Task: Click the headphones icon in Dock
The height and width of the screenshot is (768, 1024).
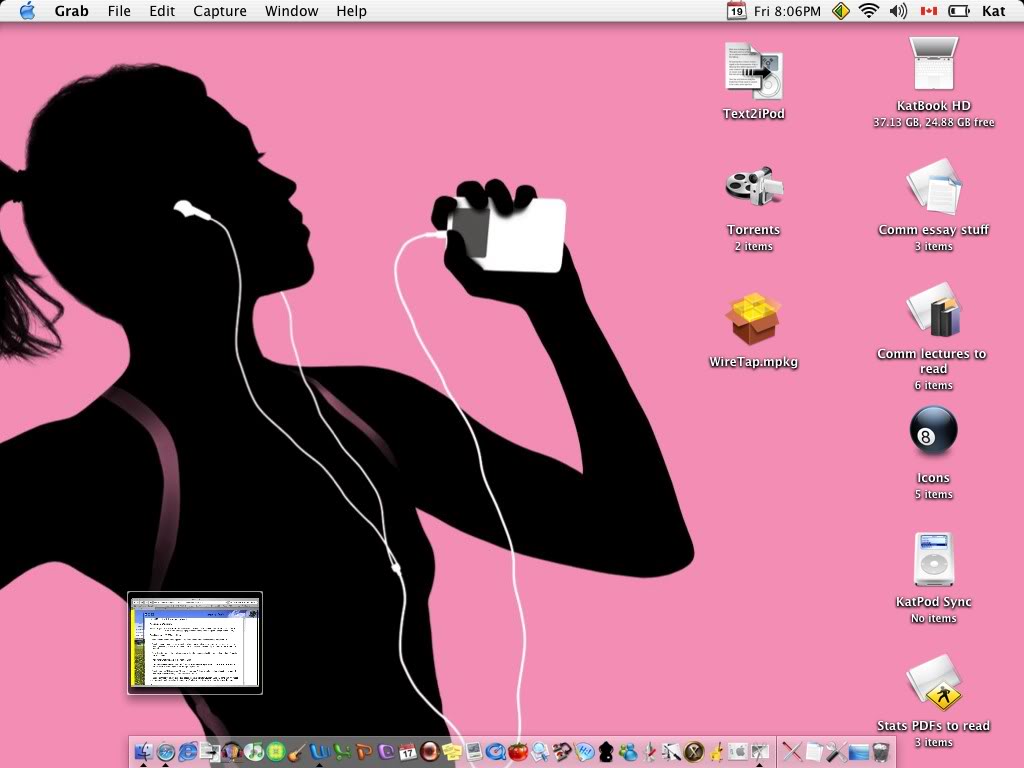Action: (x=232, y=752)
